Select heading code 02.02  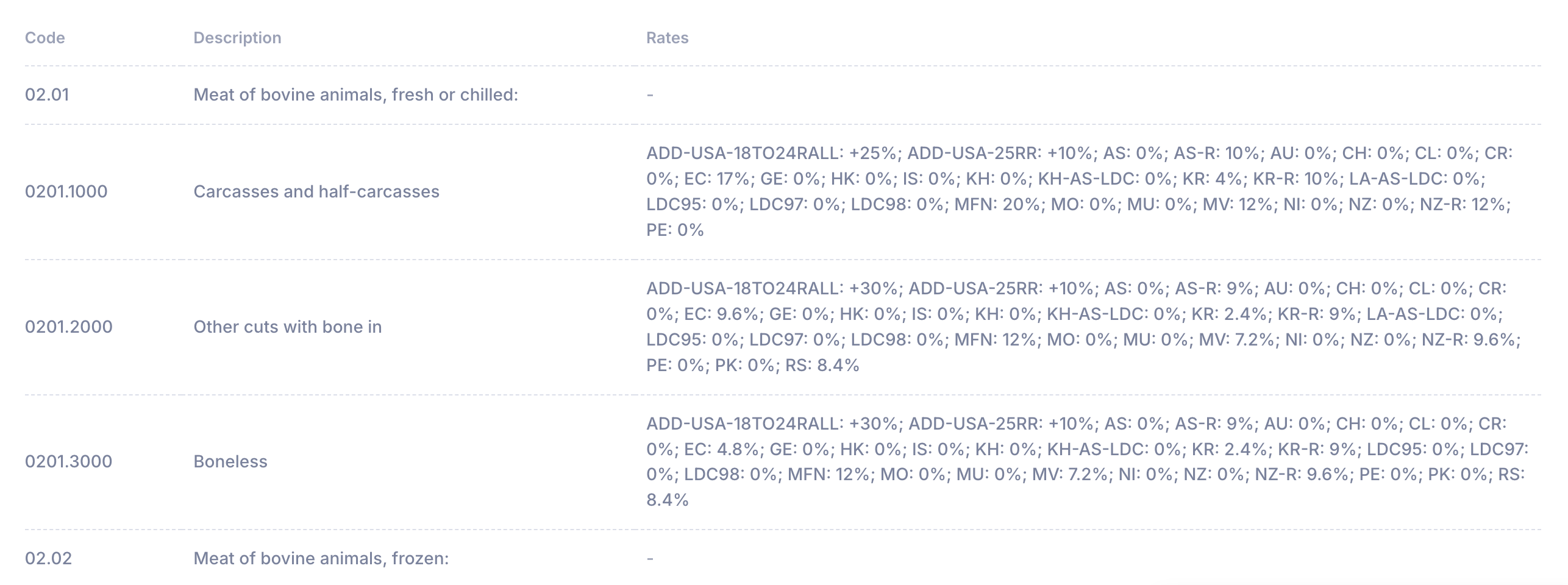(48, 558)
